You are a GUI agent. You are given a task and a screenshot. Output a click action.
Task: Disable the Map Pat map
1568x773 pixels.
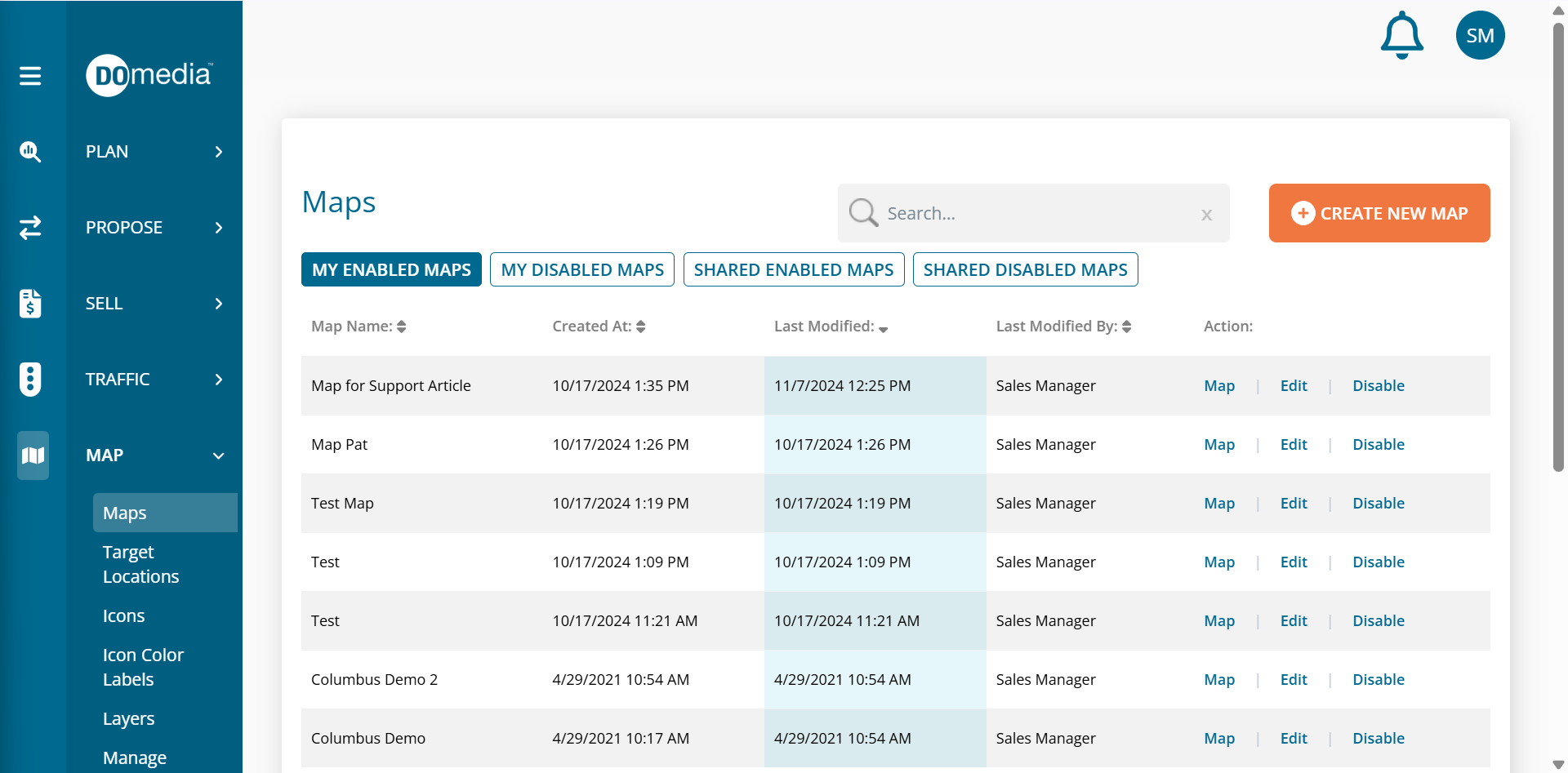click(x=1378, y=445)
